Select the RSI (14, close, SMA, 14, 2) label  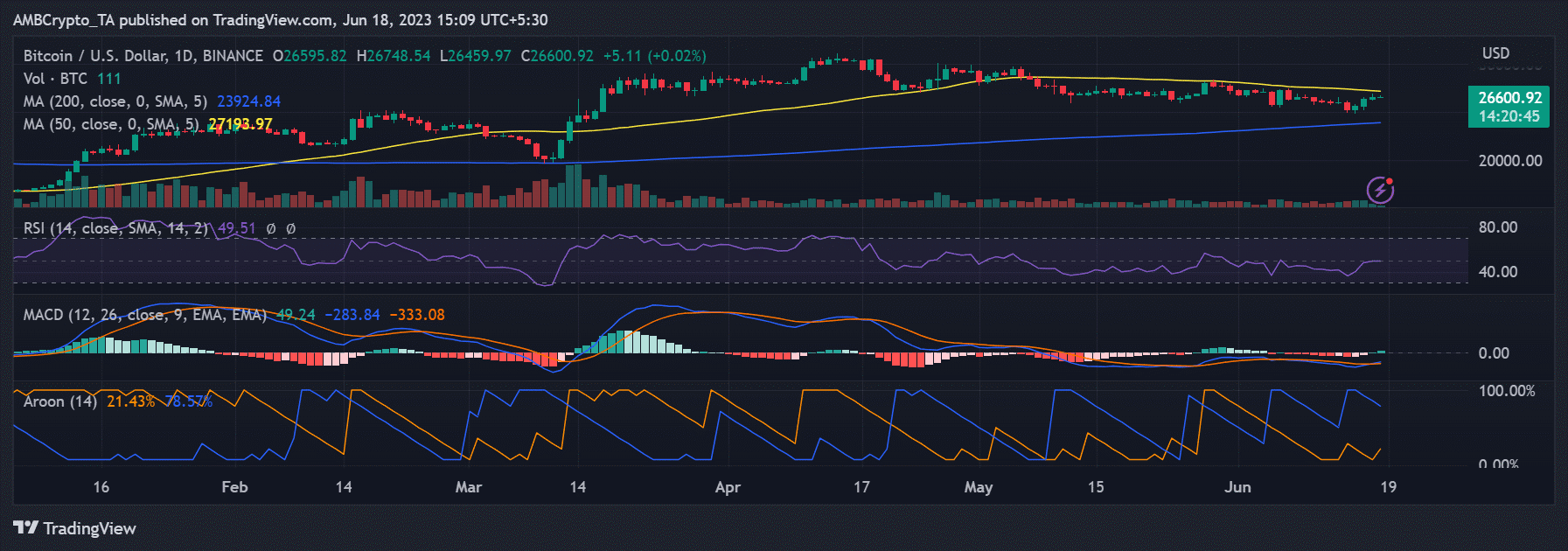tap(116, 228)
